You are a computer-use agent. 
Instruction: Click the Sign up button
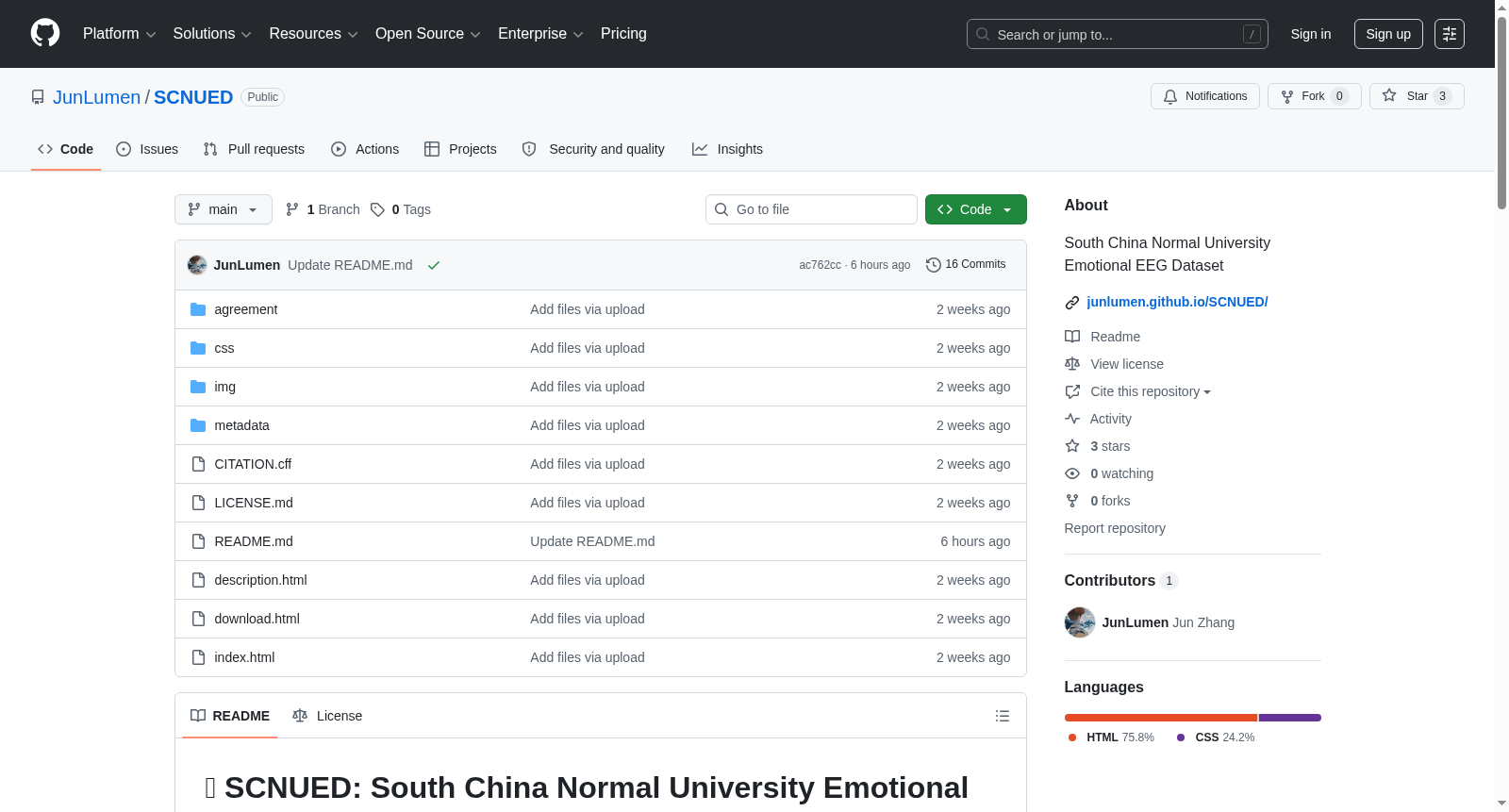point(1388,34)
